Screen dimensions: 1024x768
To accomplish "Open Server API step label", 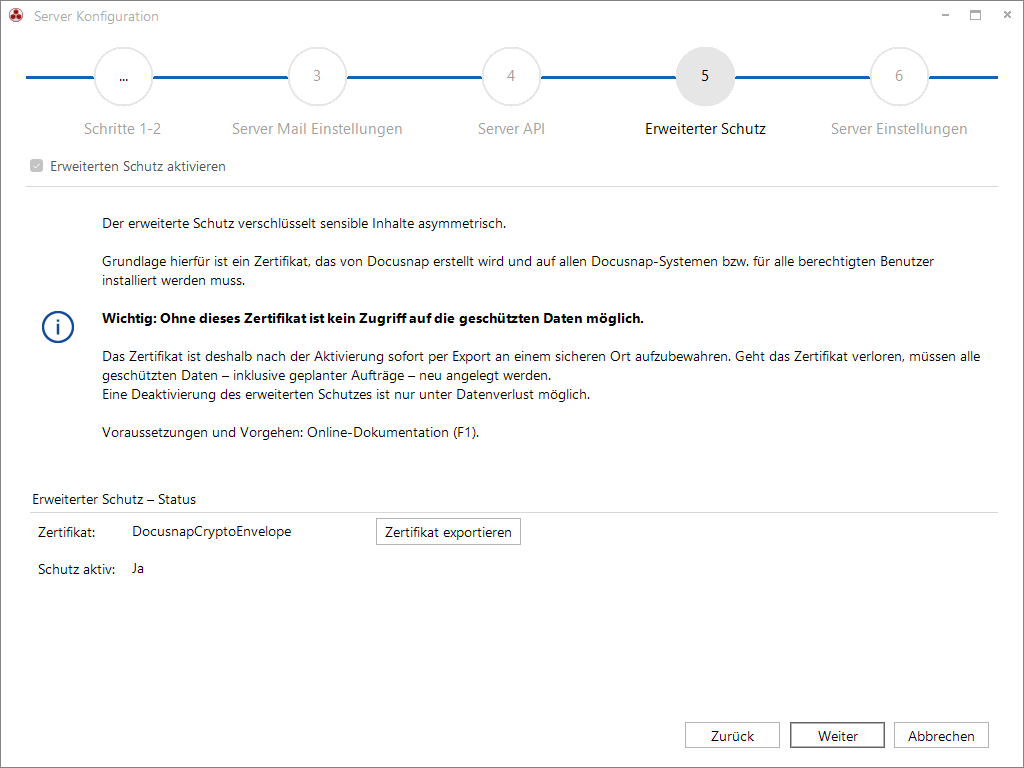I will click(511, 129).
